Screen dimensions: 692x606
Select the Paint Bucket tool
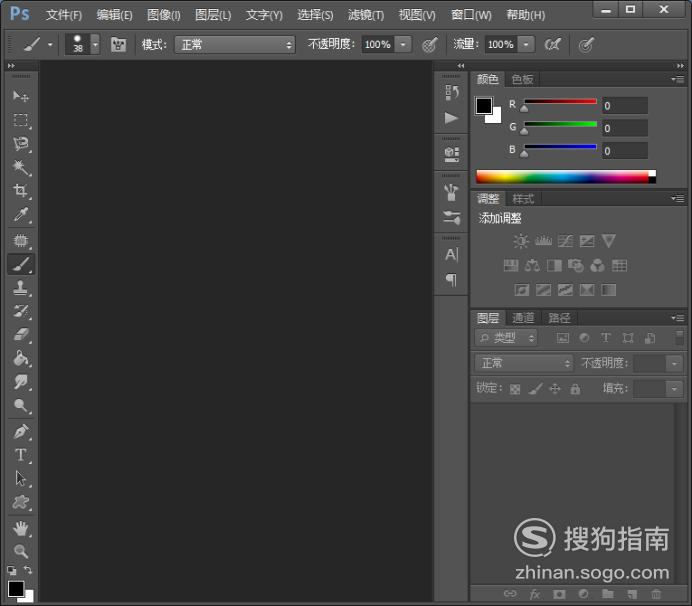(x=20, y=358)
